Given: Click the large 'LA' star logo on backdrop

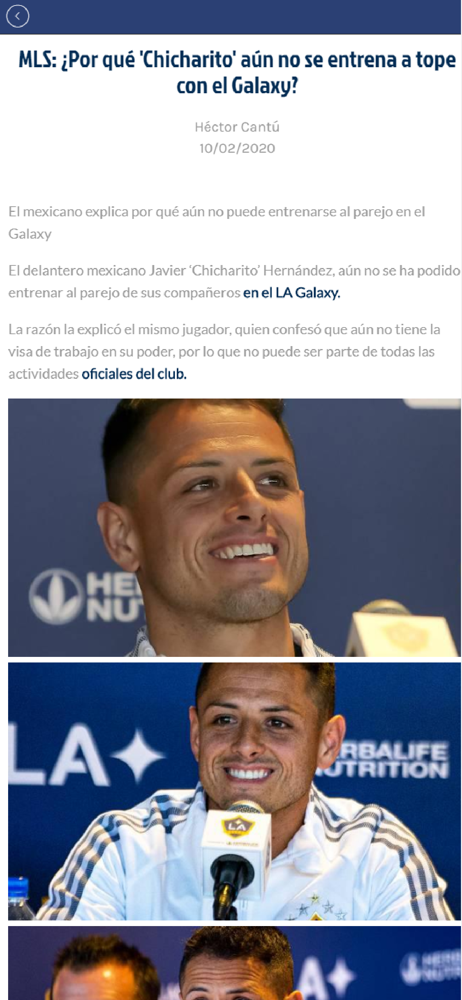Looking at the screenshot, I should click(86, 756).
